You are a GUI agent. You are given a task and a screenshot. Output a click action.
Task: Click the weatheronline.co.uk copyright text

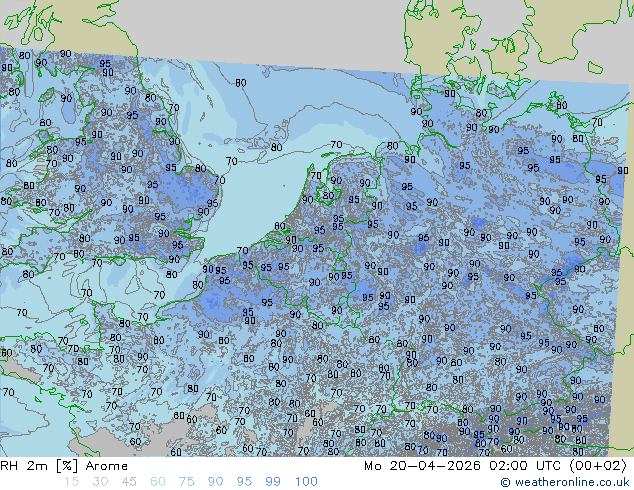point(565,482)
